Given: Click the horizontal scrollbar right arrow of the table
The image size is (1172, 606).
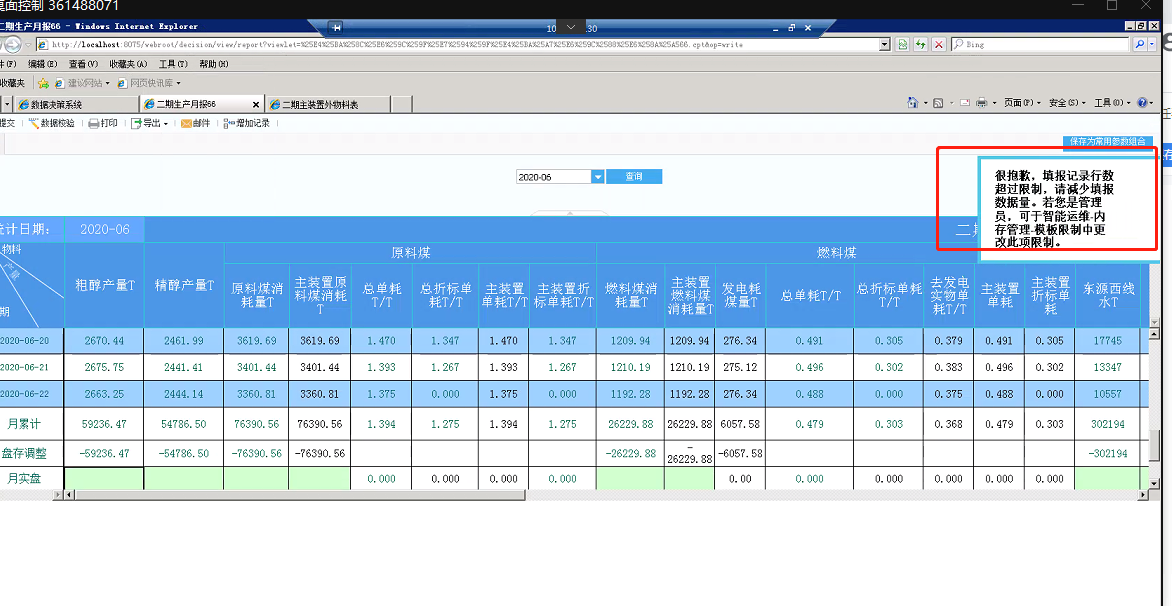Looking at the screenshot, I should (x=1143, y=495).
